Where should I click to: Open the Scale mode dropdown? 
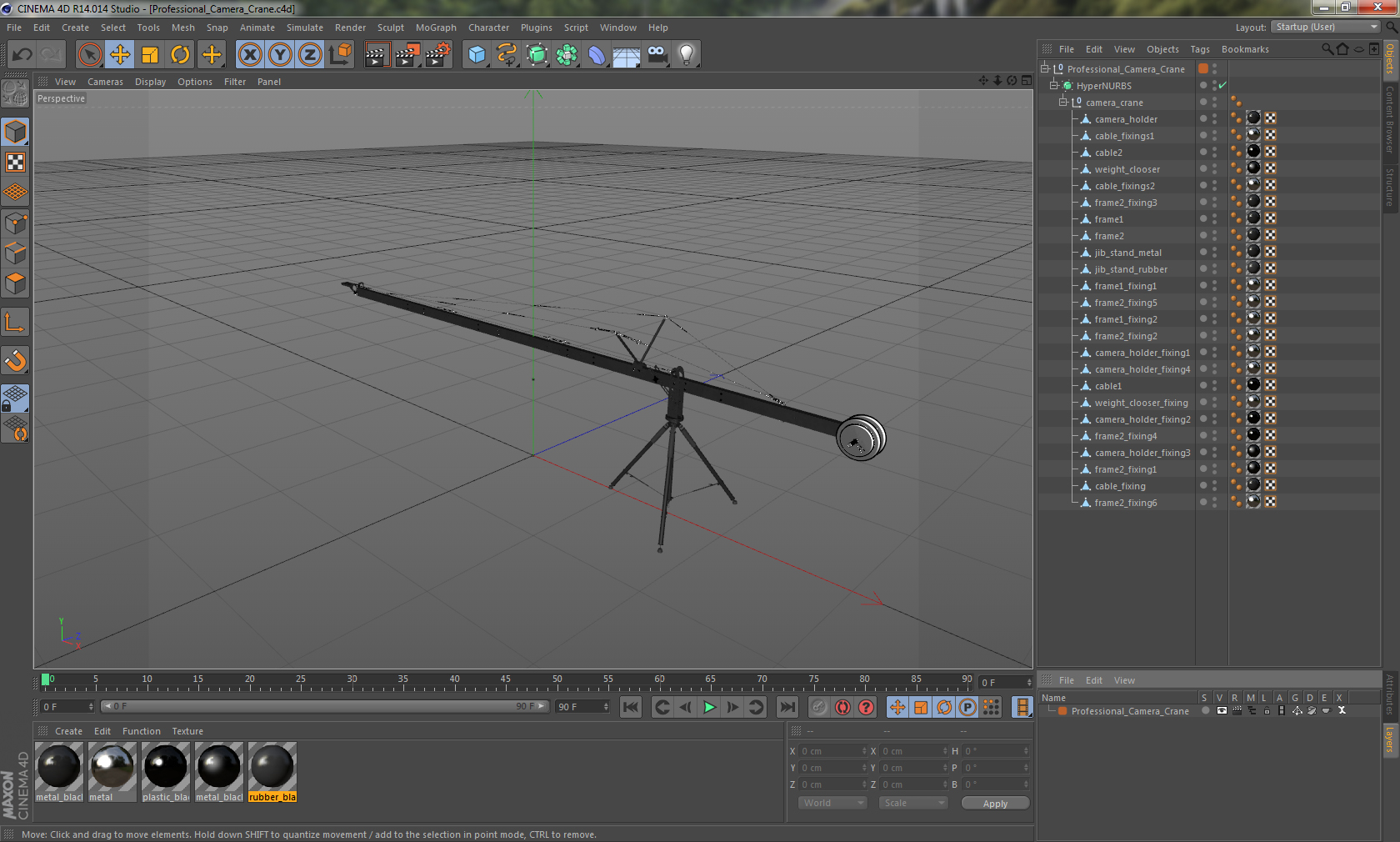coord(913,803)
